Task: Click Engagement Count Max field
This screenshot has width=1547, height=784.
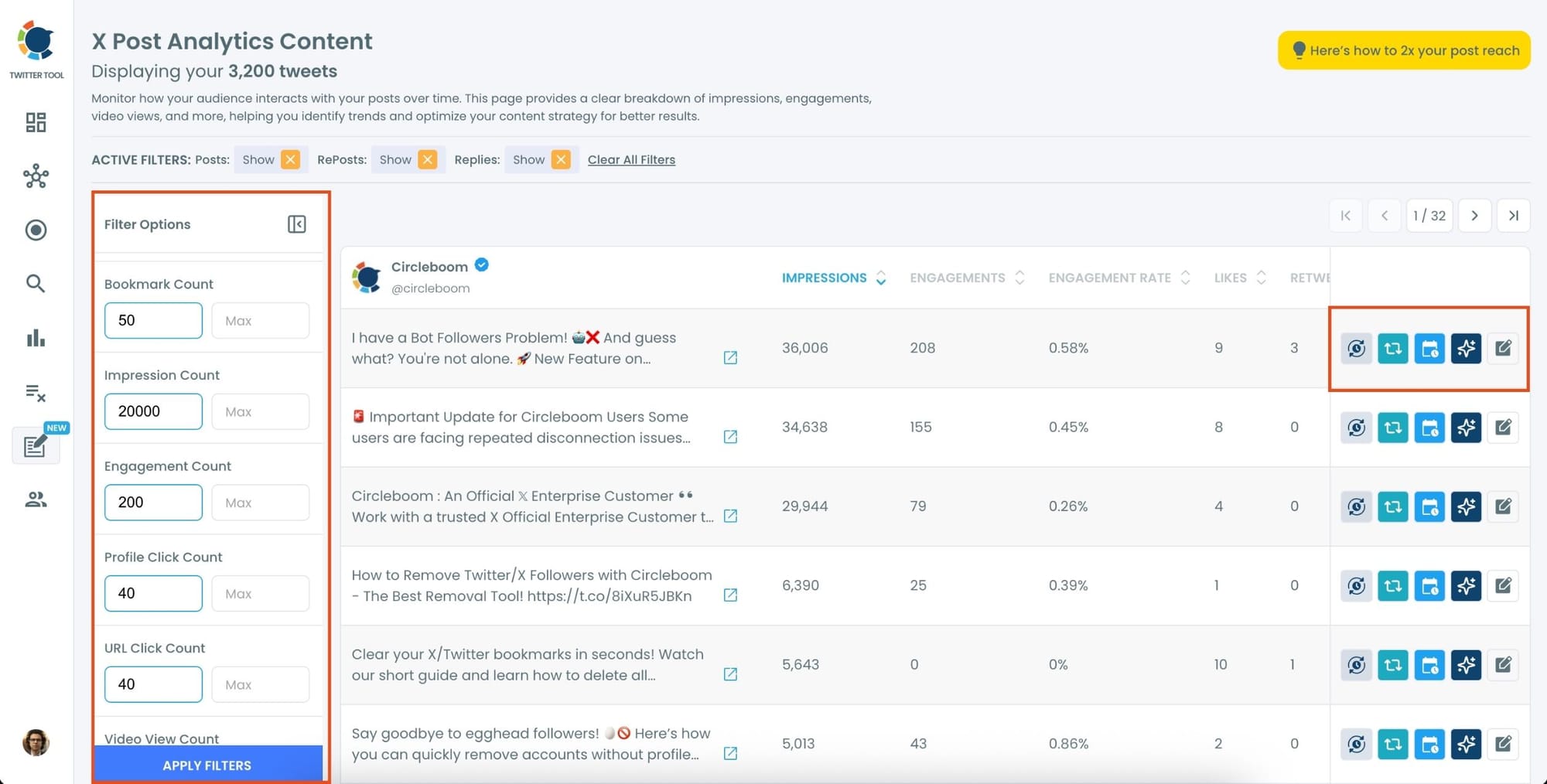Action: point(261,503)
